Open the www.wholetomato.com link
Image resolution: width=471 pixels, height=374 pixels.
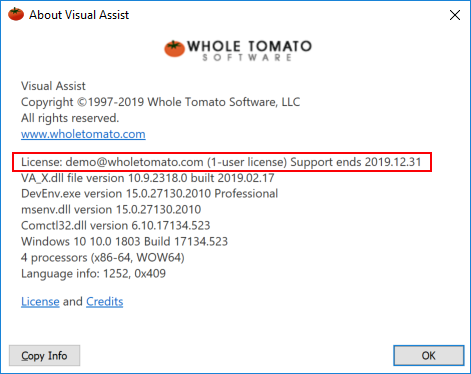(83, 134)
